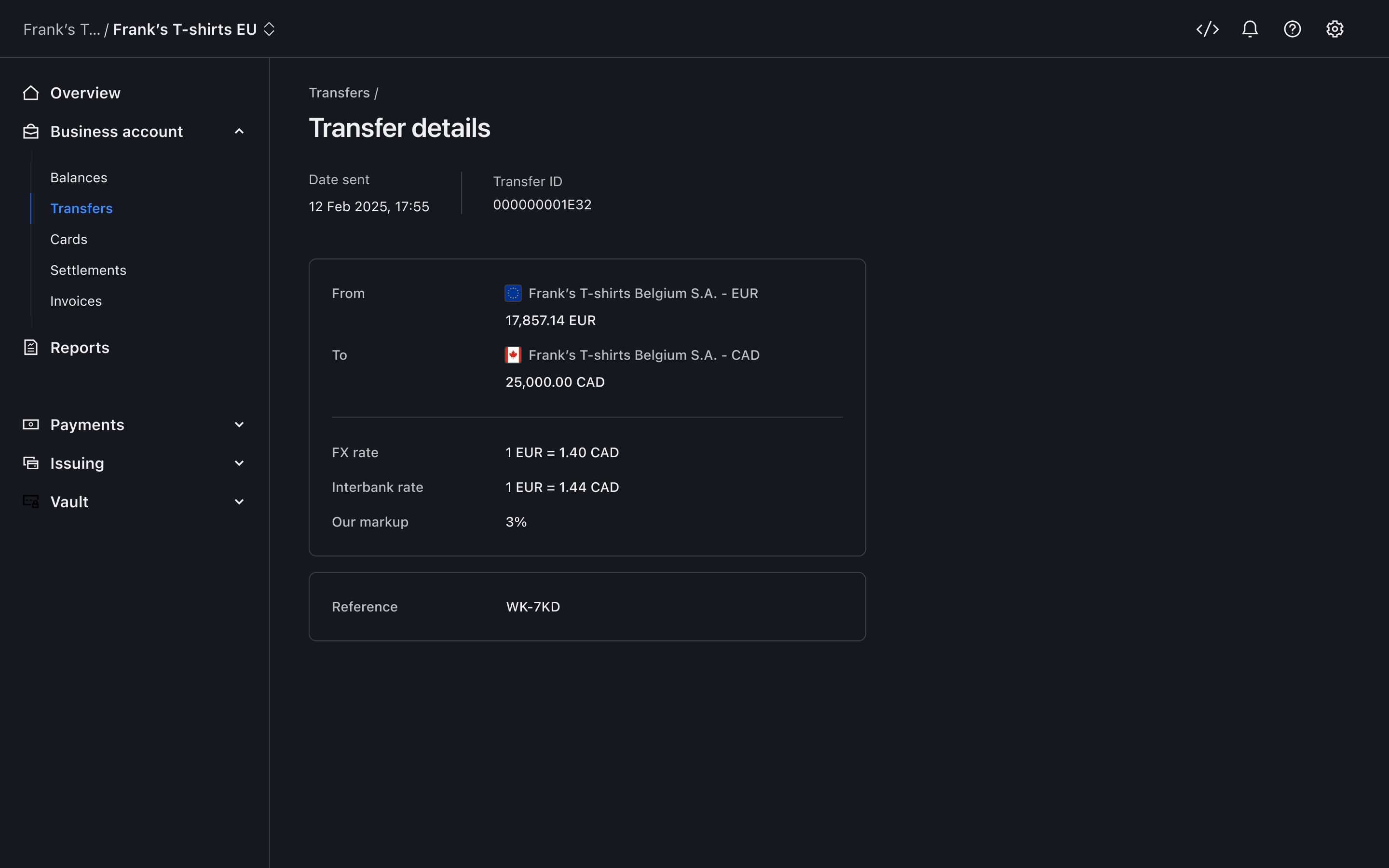This screenshot has width=1389, height=868.
Task: Click the Transfers breadcrumb link
Action: tap(339, 93)
